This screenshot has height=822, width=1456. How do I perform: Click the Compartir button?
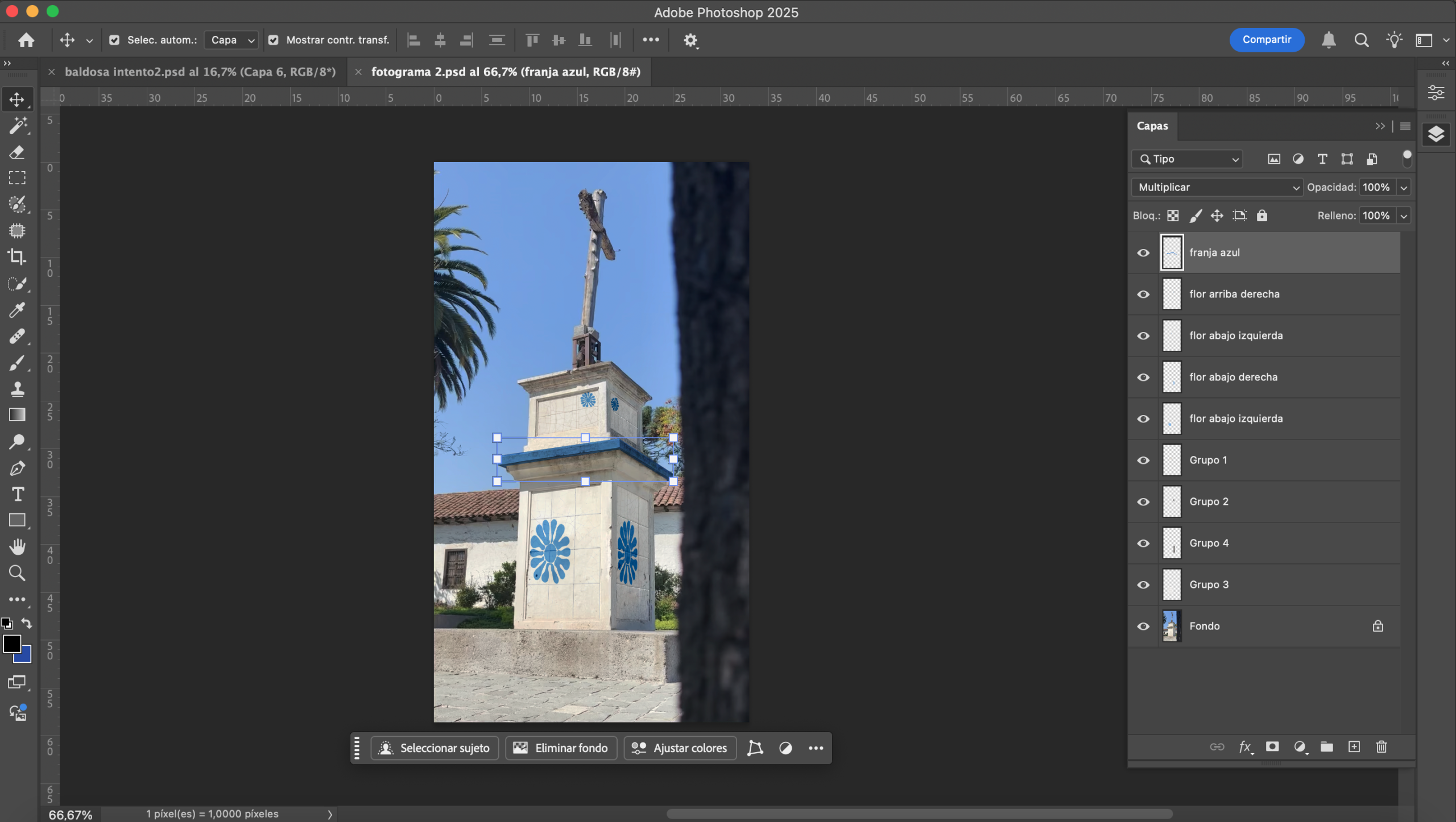click(x=1266, y=40)
